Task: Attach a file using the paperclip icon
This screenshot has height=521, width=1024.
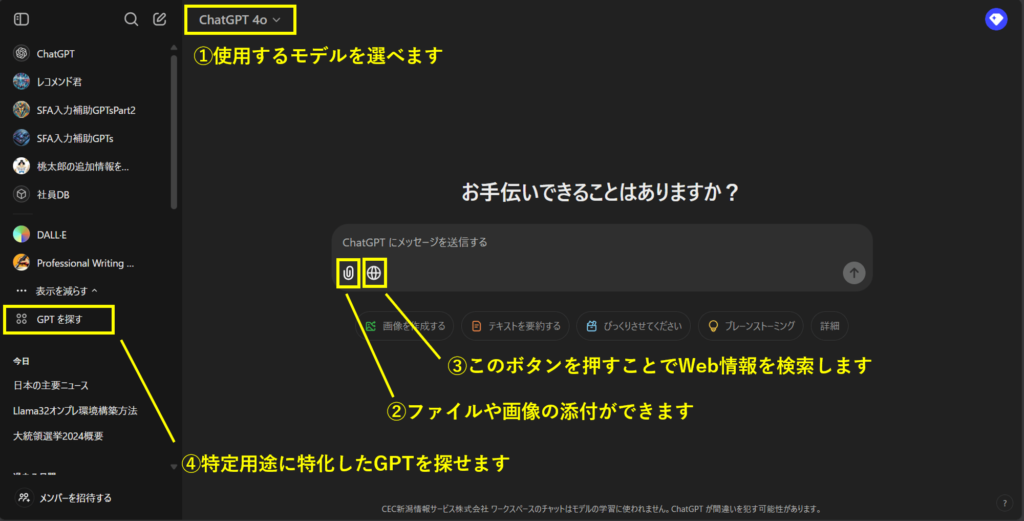Action: 348,272
